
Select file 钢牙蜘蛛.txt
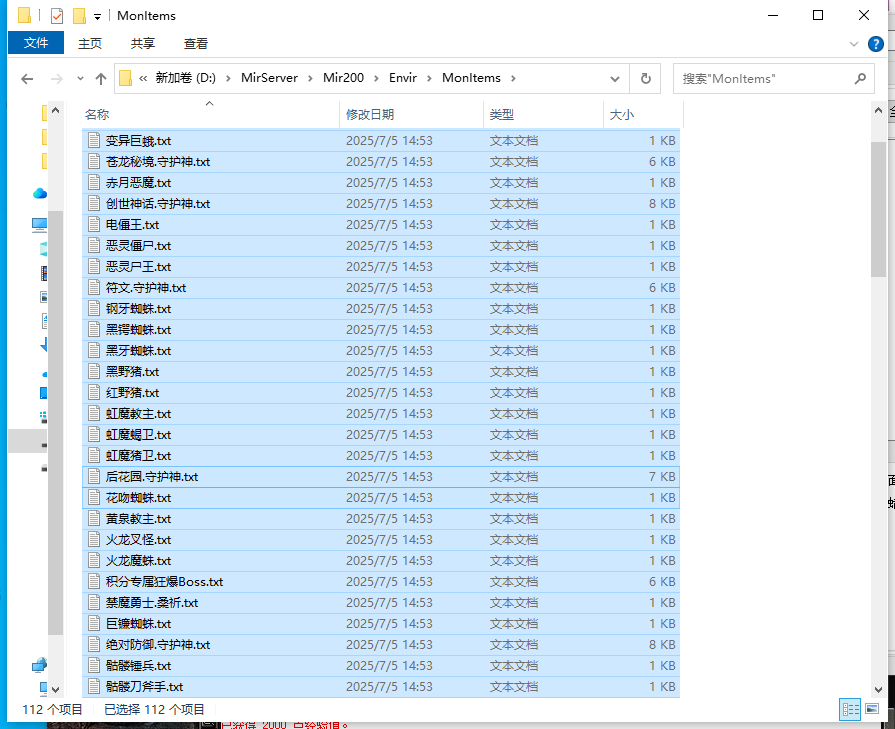[x=381, y=309]
